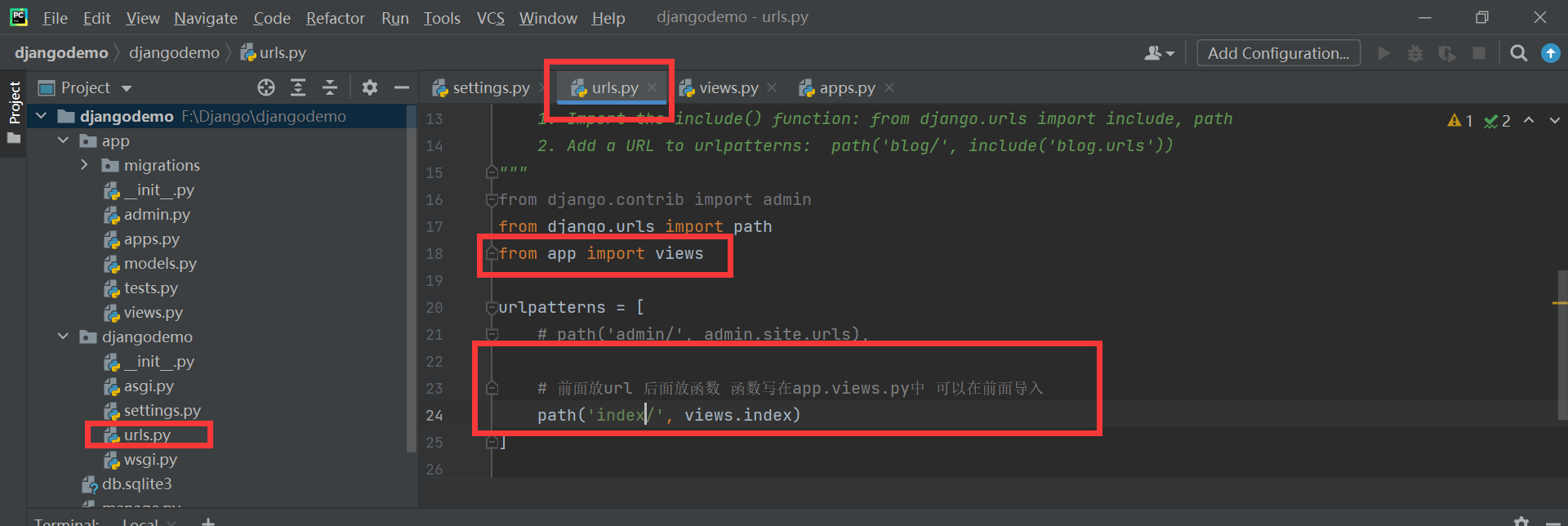
Task: Open the Window menu
Action: (548, 18)
